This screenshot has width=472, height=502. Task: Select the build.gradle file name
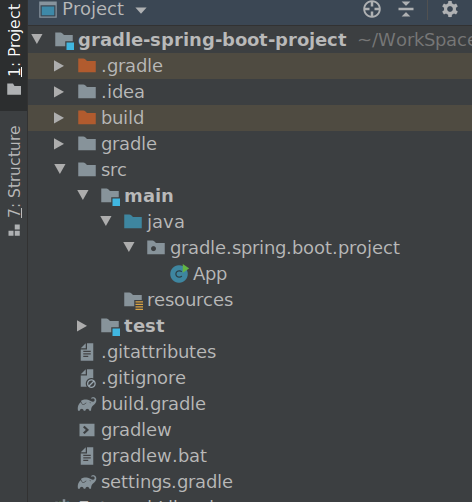pos(153,405)
